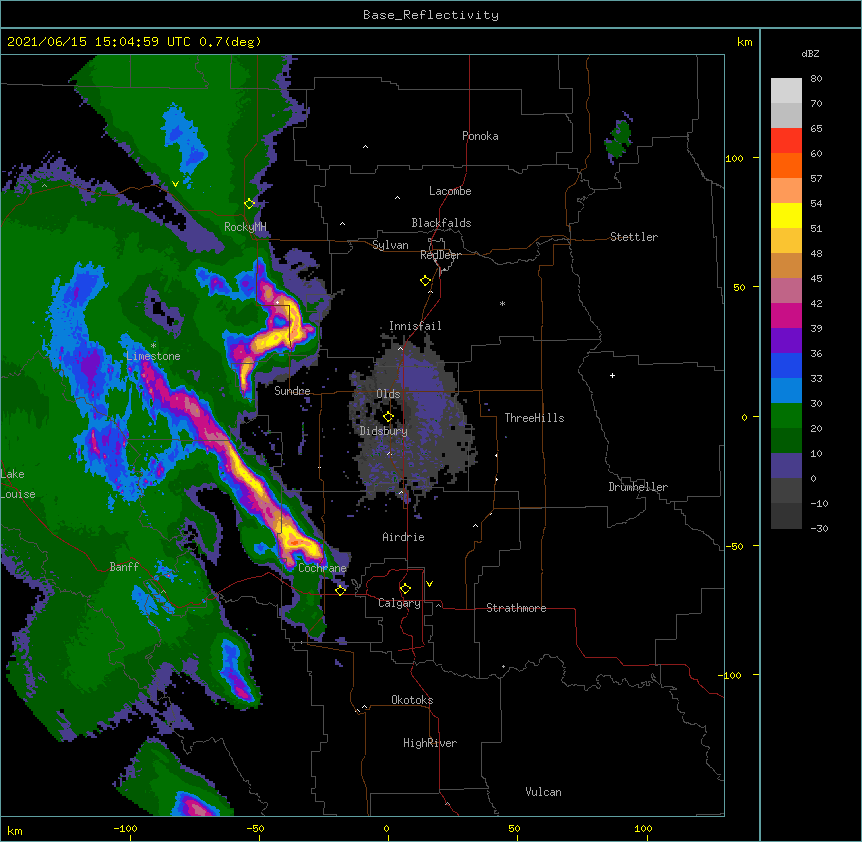Click the -30 dBZ dark gray legend swatch

[786, 516]
